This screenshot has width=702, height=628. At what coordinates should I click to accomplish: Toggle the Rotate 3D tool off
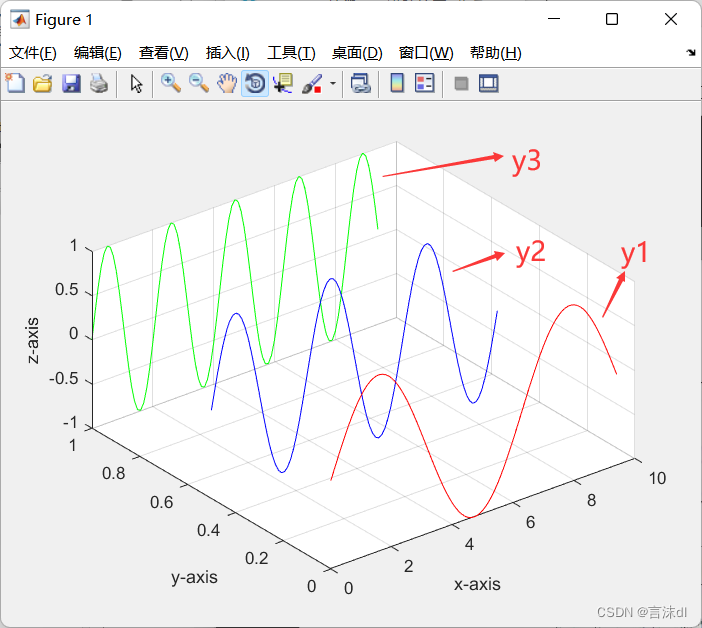coord(255,84)
